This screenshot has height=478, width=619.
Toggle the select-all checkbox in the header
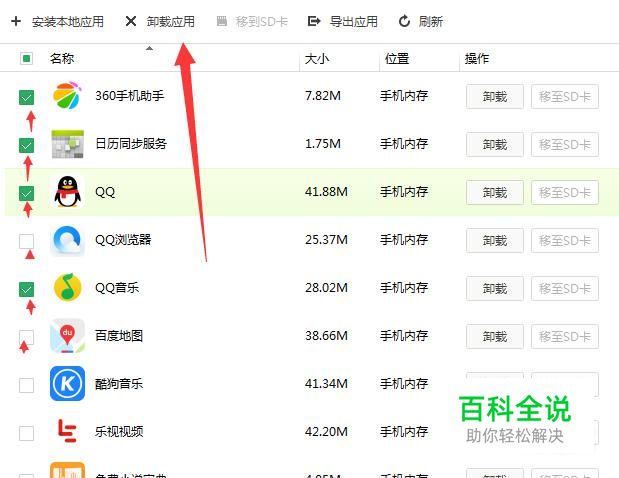point(26,59)
